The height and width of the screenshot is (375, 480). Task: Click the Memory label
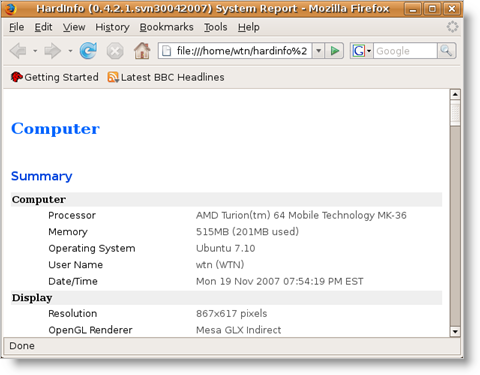[68, 232]
